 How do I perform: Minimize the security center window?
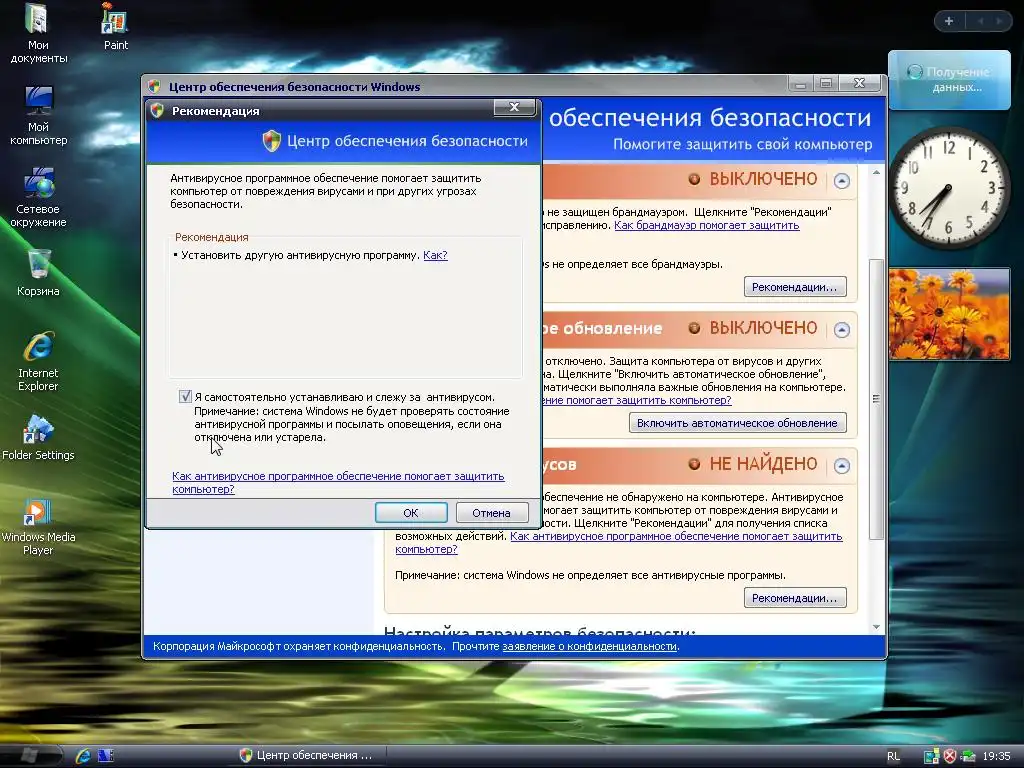tap(800, 84)
